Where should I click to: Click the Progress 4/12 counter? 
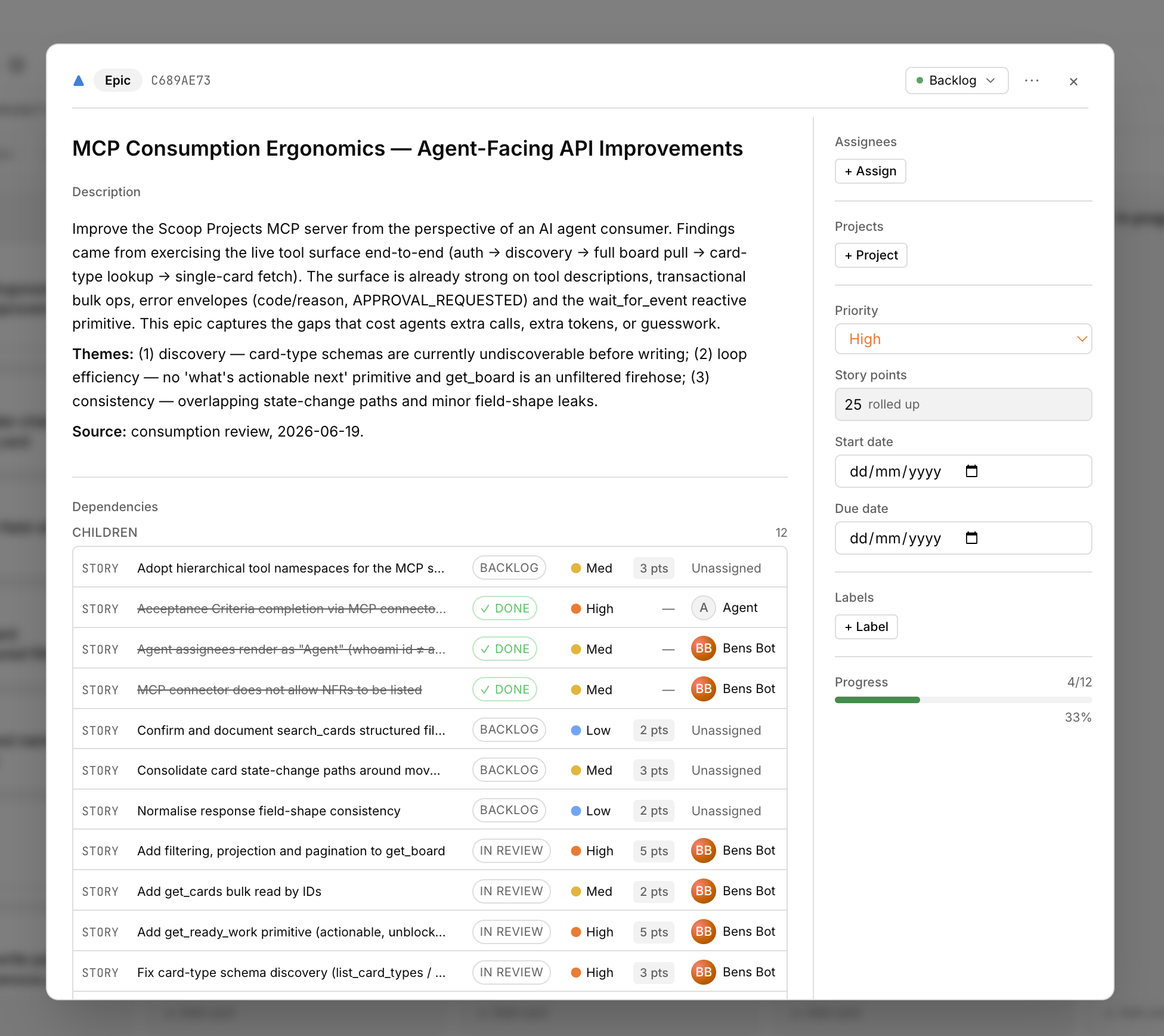pos(1079,682)
